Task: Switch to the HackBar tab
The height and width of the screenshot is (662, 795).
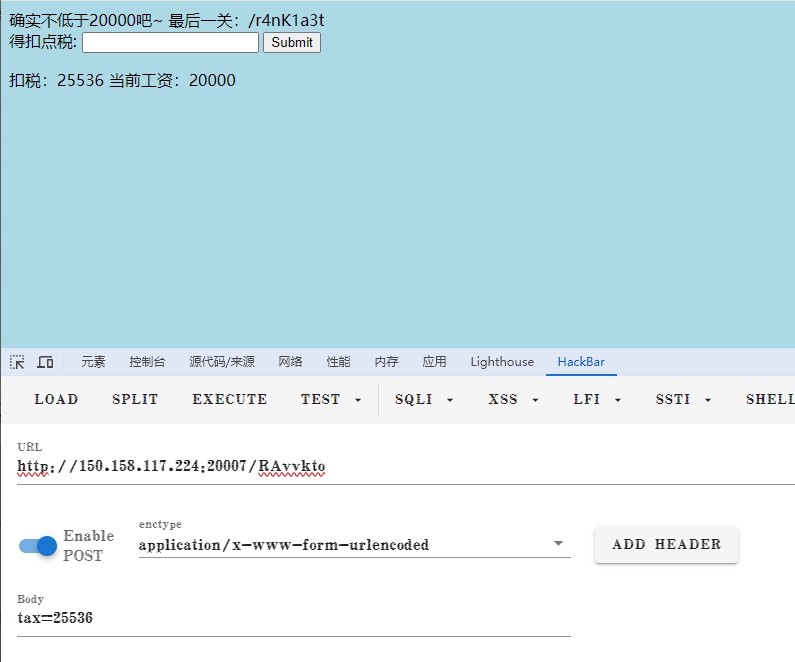Action: pyautogui.click(x=581, y=362)
